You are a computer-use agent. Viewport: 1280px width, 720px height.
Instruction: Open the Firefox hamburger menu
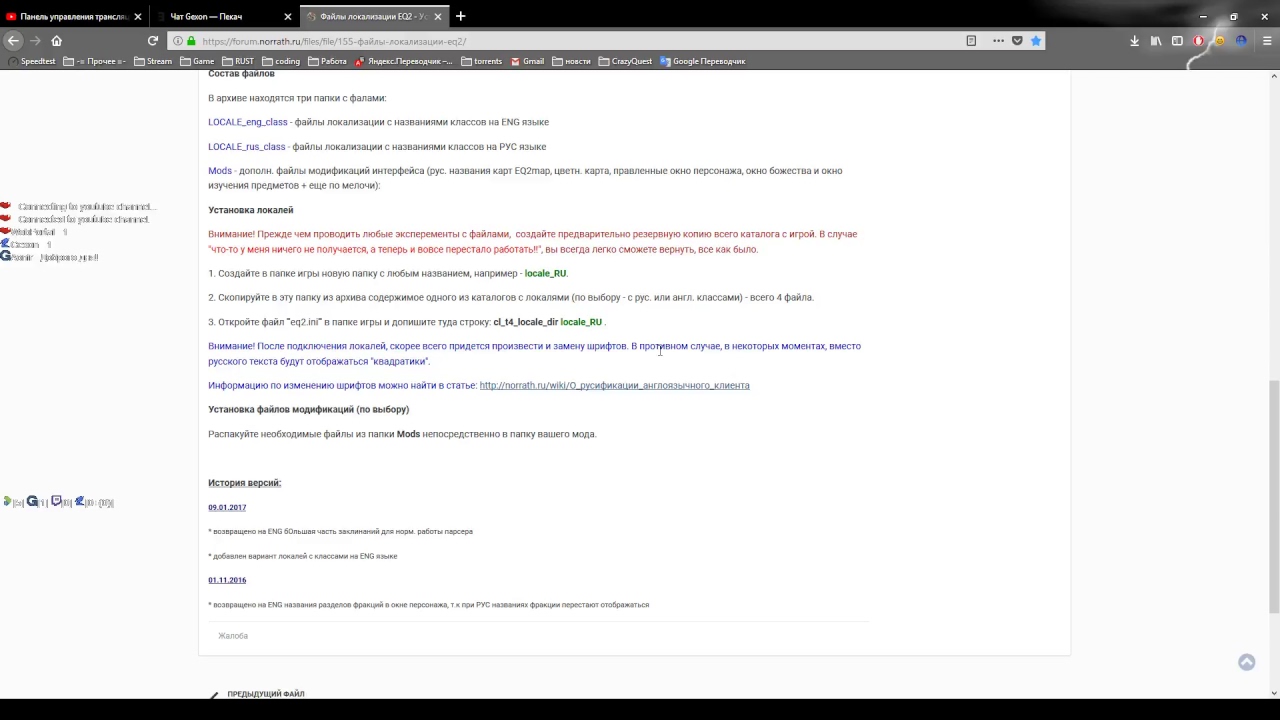pos(1267,41)
